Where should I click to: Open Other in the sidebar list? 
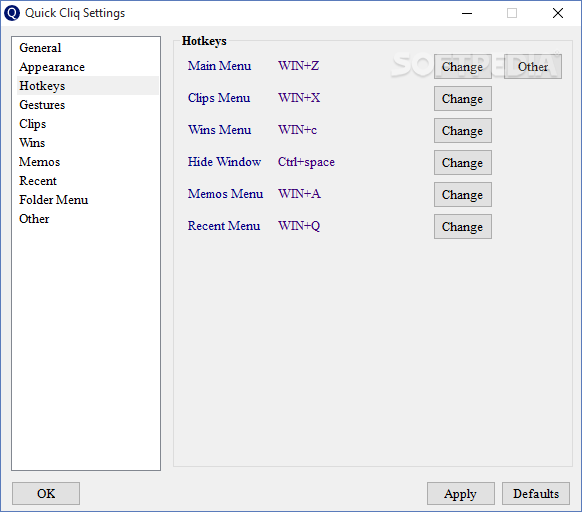pyautogui.click(x=88, y=219)
